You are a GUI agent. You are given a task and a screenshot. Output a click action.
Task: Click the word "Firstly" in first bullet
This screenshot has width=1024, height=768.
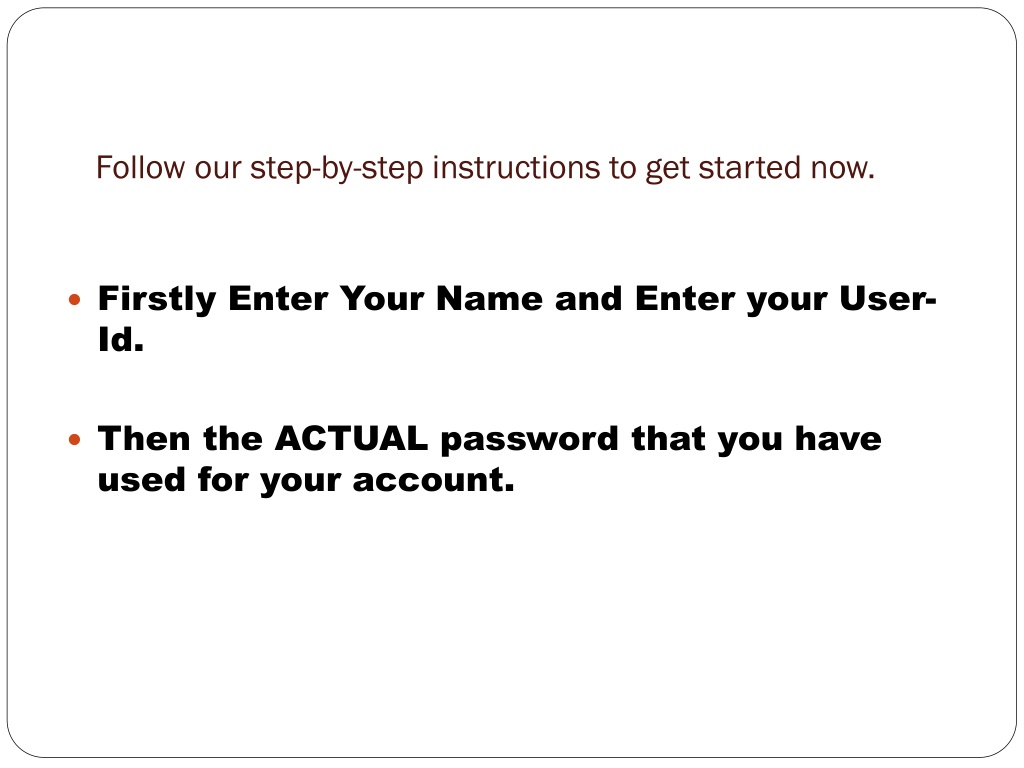157,300
